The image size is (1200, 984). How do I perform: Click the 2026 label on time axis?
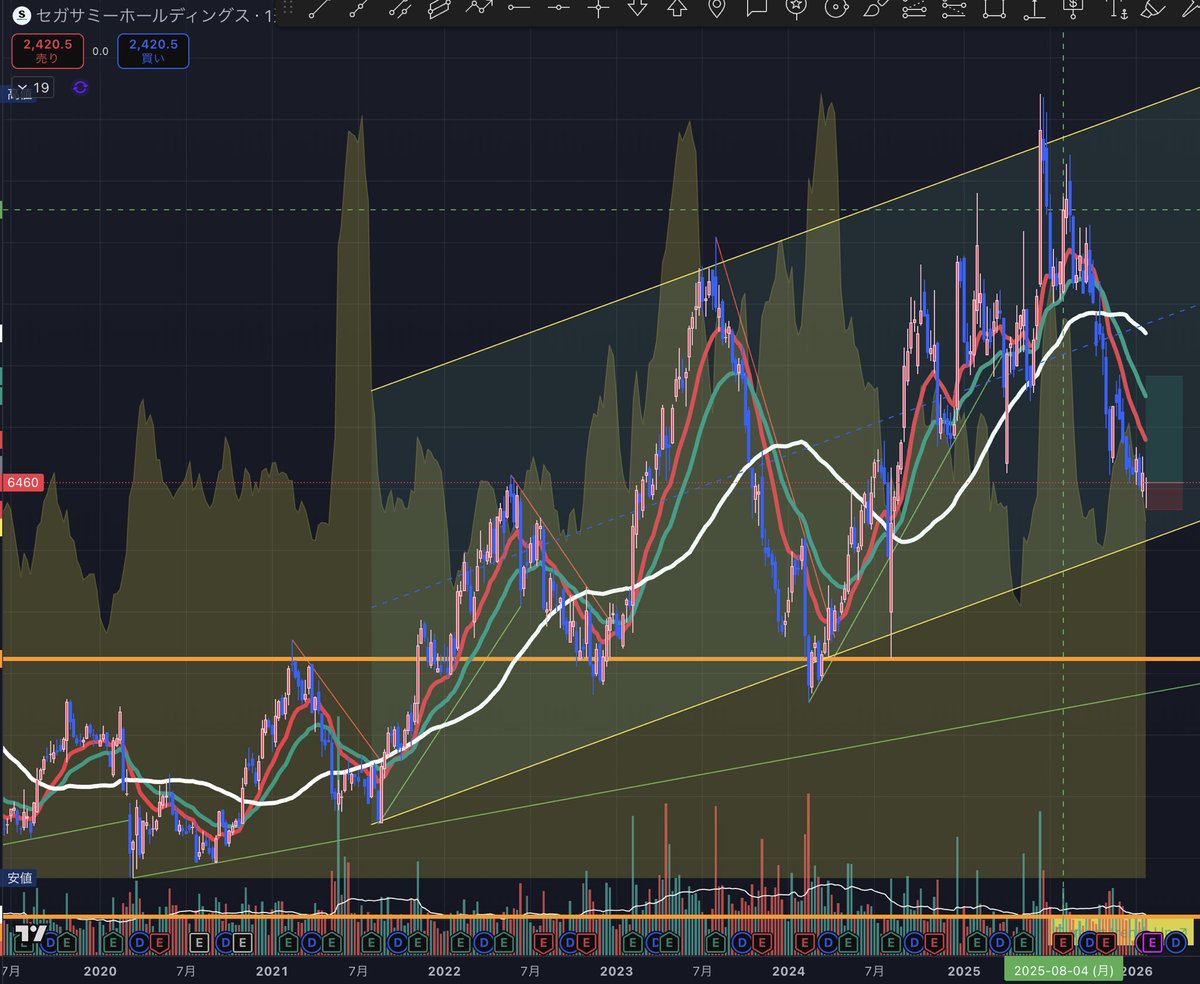coord(1136,970)
